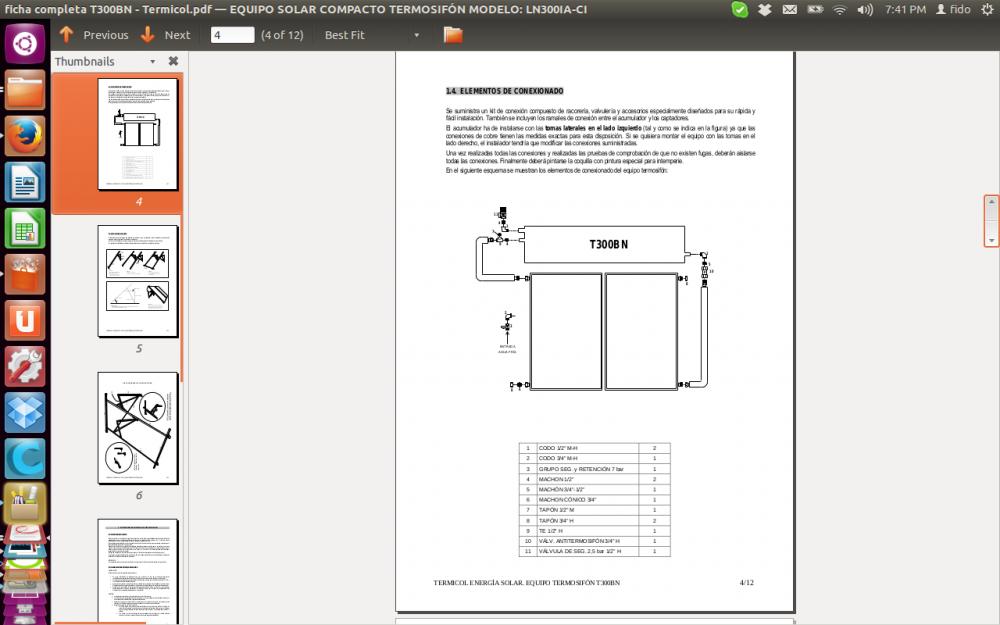Click the page footer number '4/12'

(x=747, y=582)
